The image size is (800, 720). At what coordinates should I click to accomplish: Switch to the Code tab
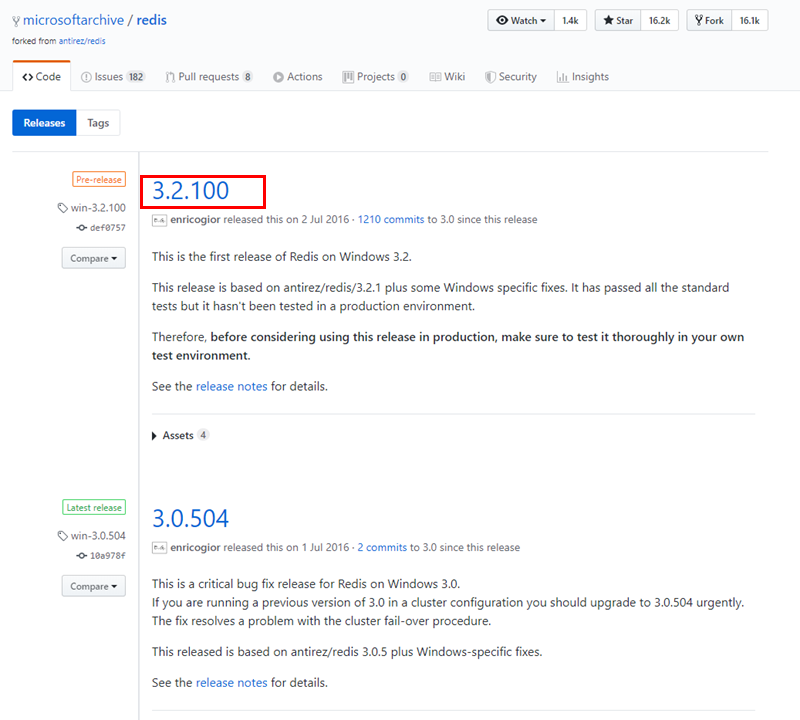pos(41,77)
